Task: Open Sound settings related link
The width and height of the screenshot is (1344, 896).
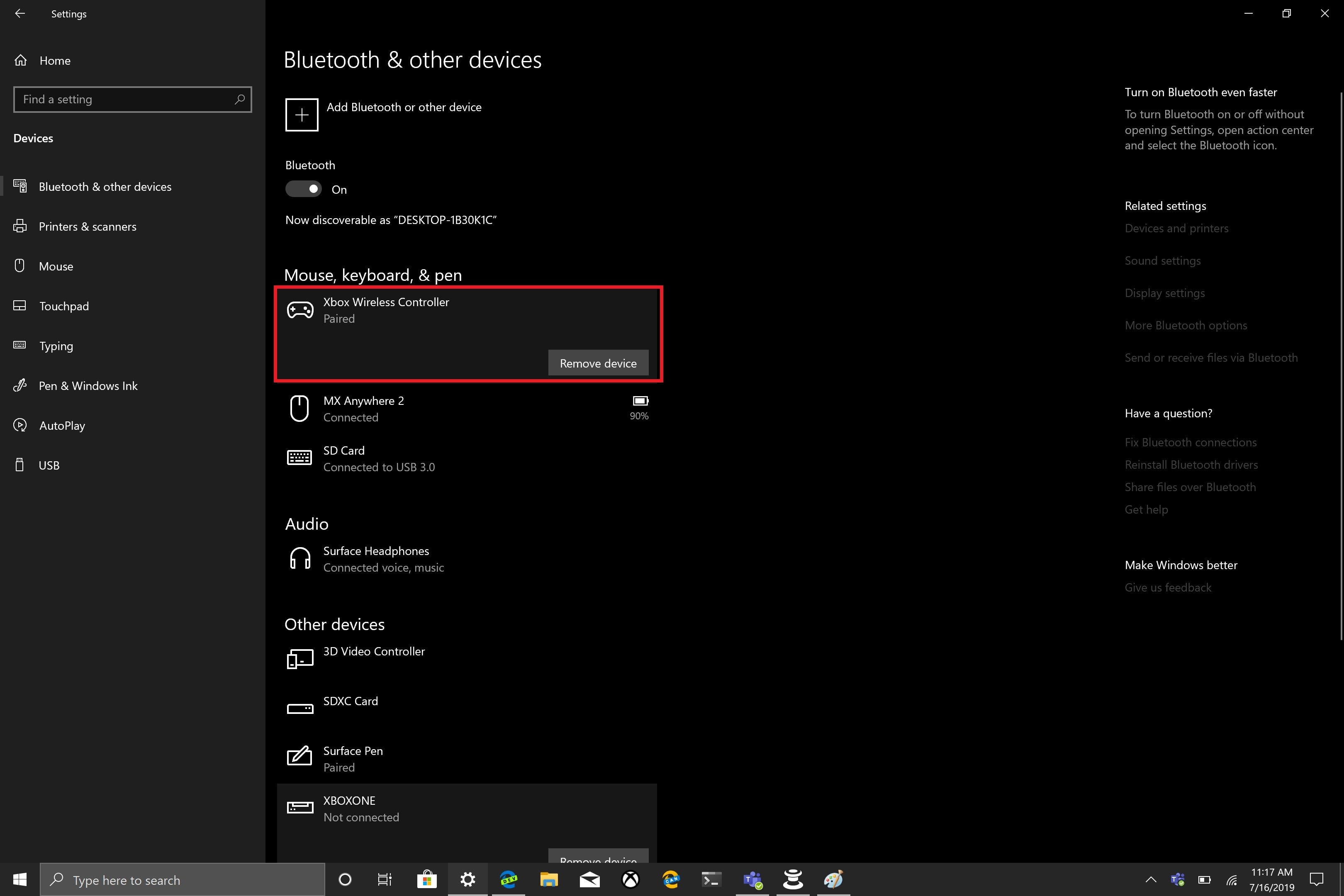Action: tap(1162, 261)
